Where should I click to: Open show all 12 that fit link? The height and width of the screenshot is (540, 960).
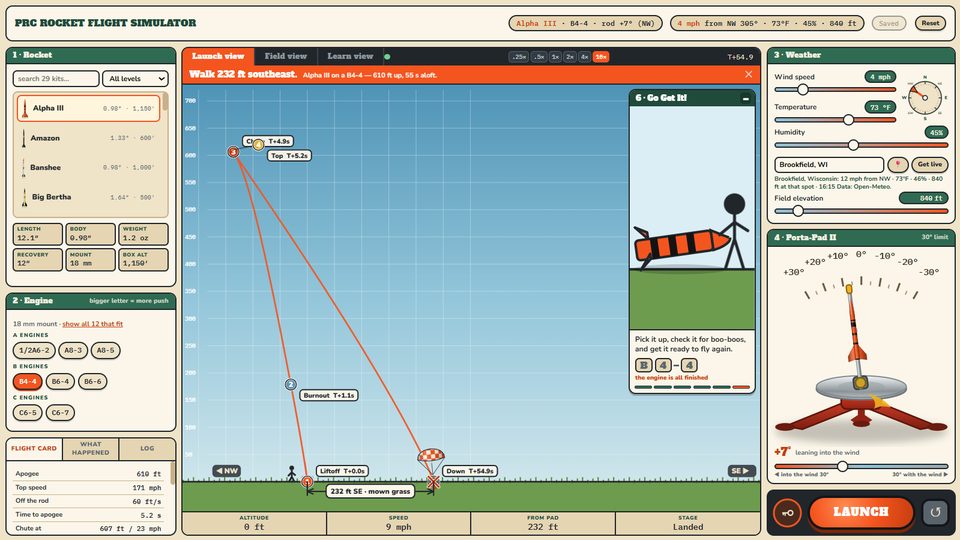pos(92,324)
